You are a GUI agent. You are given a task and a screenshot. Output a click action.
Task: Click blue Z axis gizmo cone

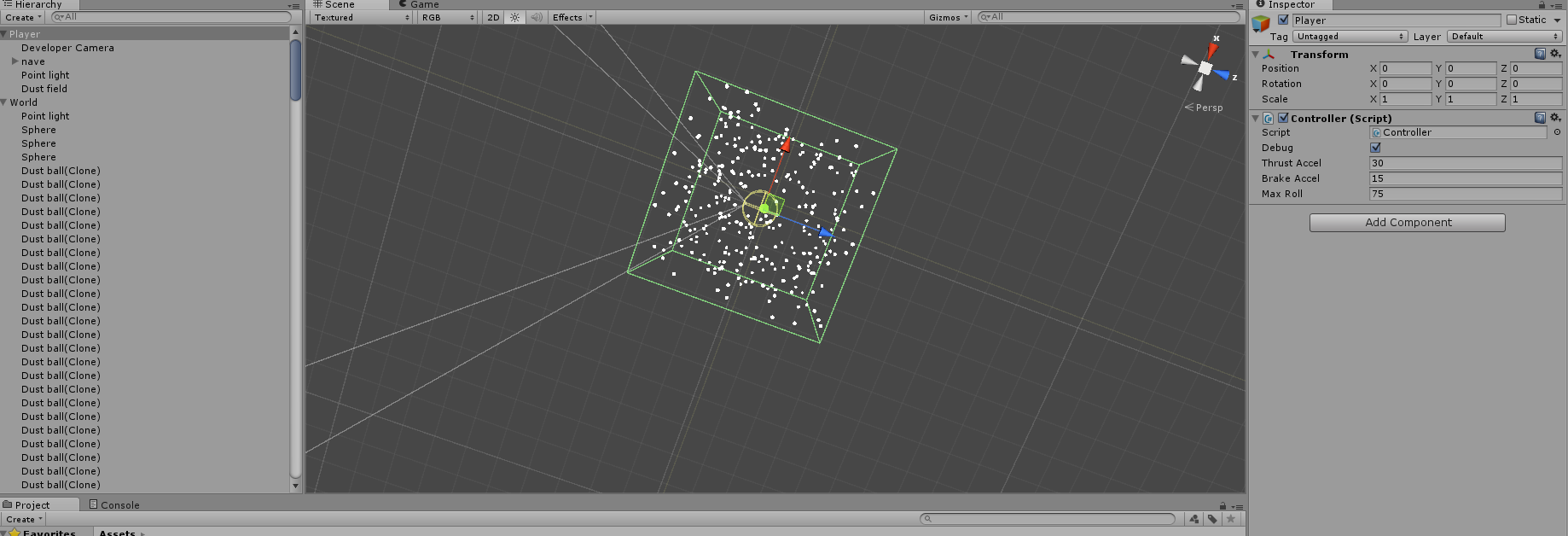click(x=1222, y=75)
